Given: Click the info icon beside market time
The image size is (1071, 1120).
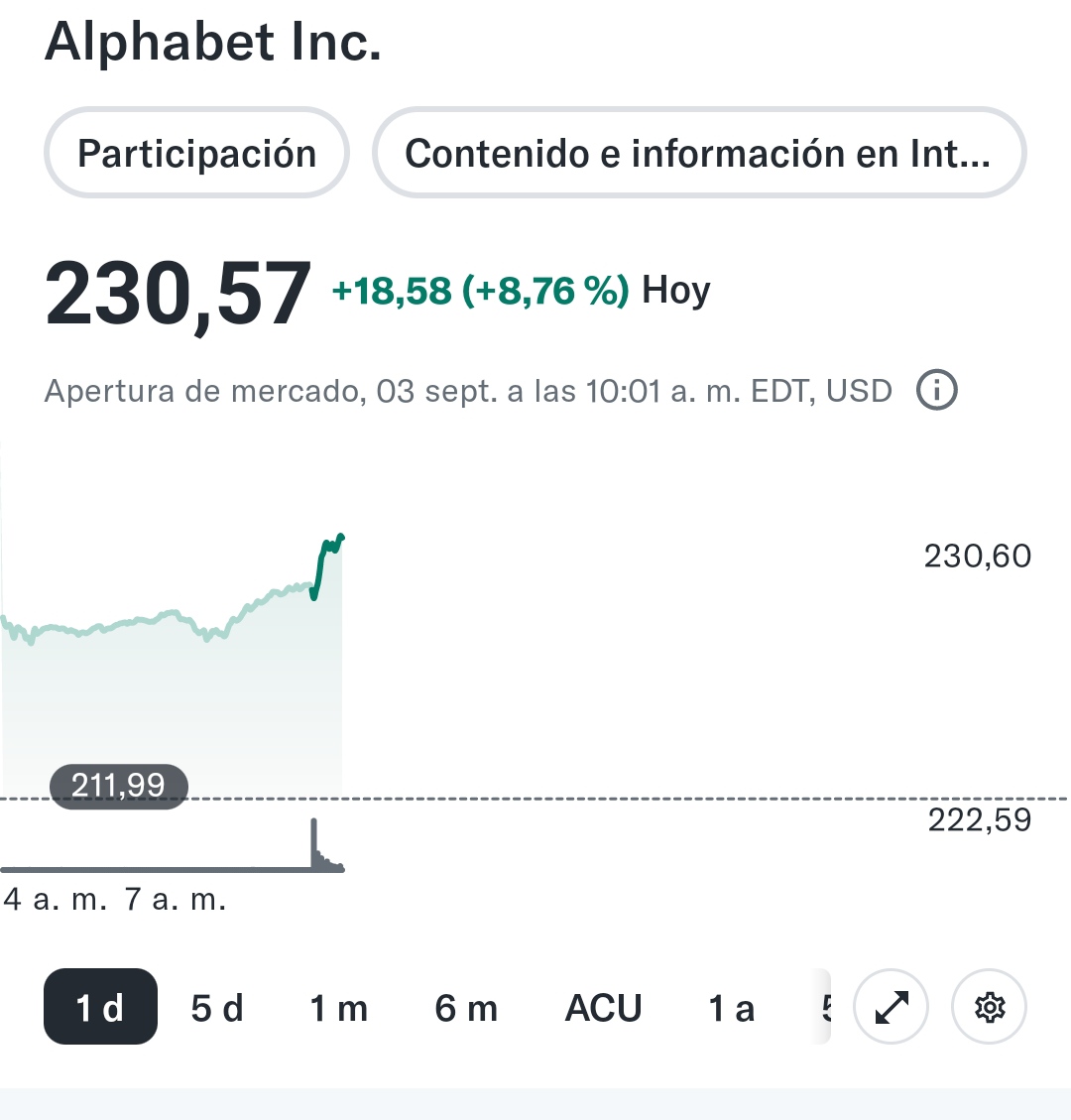Looking at the screenshot, I should [936, 391].
